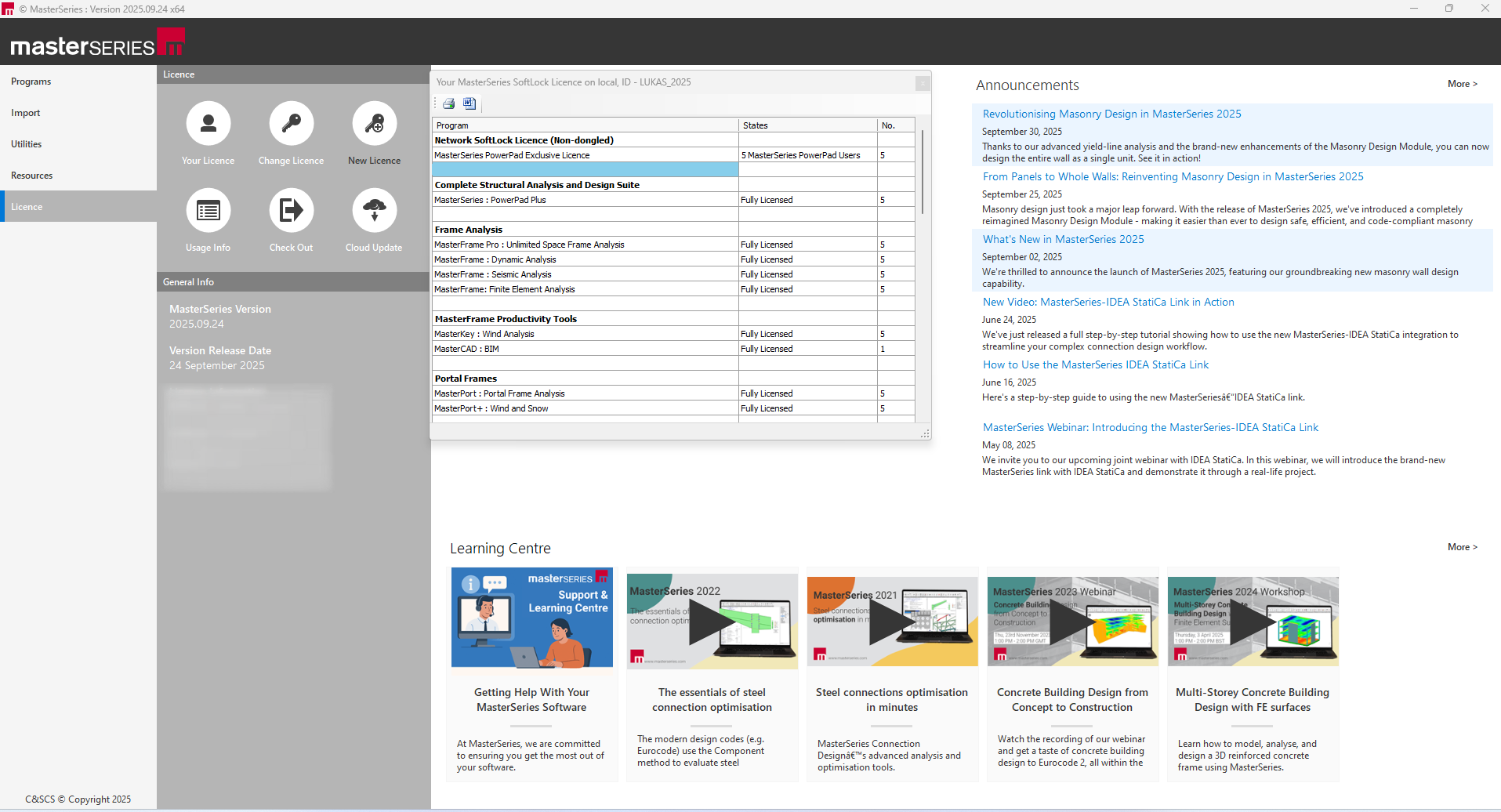Screen dimensions: 1501x812
Task: Expand Learning Centre with More link
Action: pyautogui.click(x=1462, y=547)
